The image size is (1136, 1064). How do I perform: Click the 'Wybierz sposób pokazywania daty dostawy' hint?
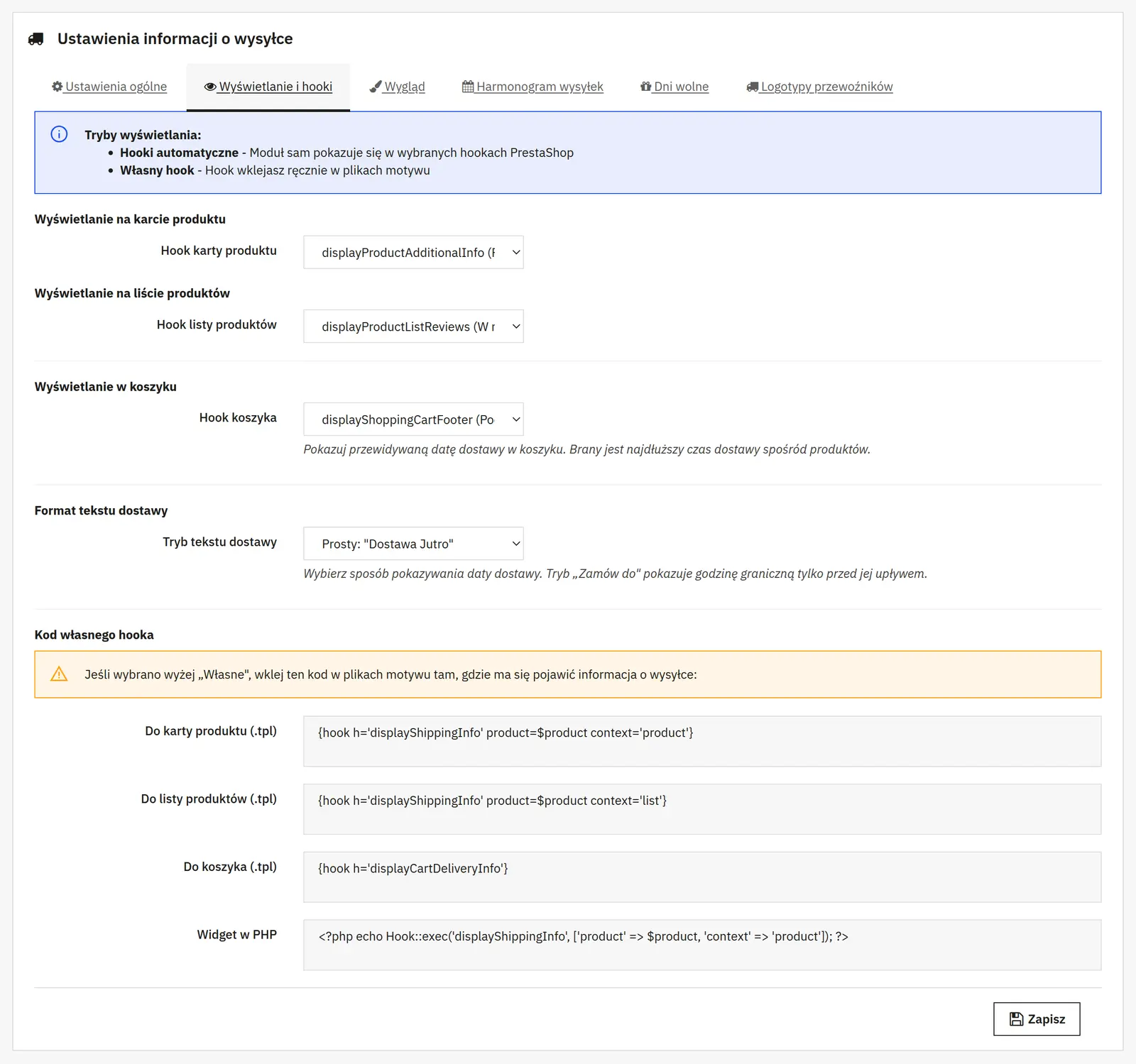(615, 574)
